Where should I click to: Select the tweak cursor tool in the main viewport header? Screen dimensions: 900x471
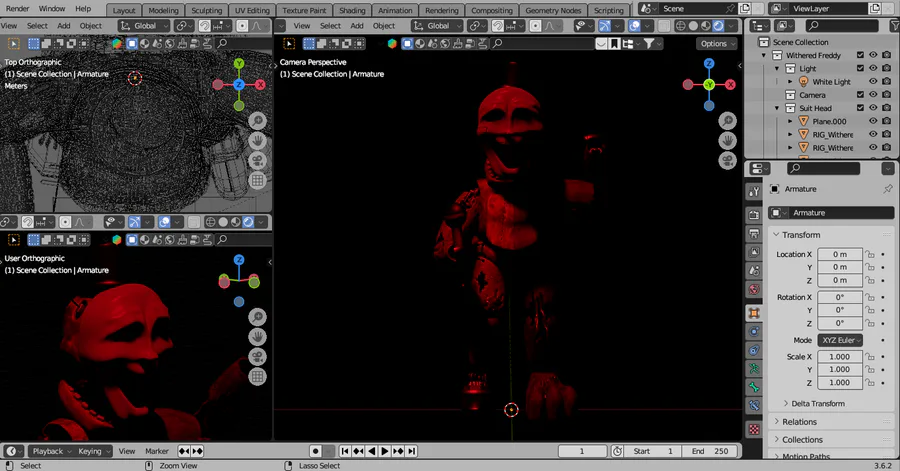tap(289, 44)
